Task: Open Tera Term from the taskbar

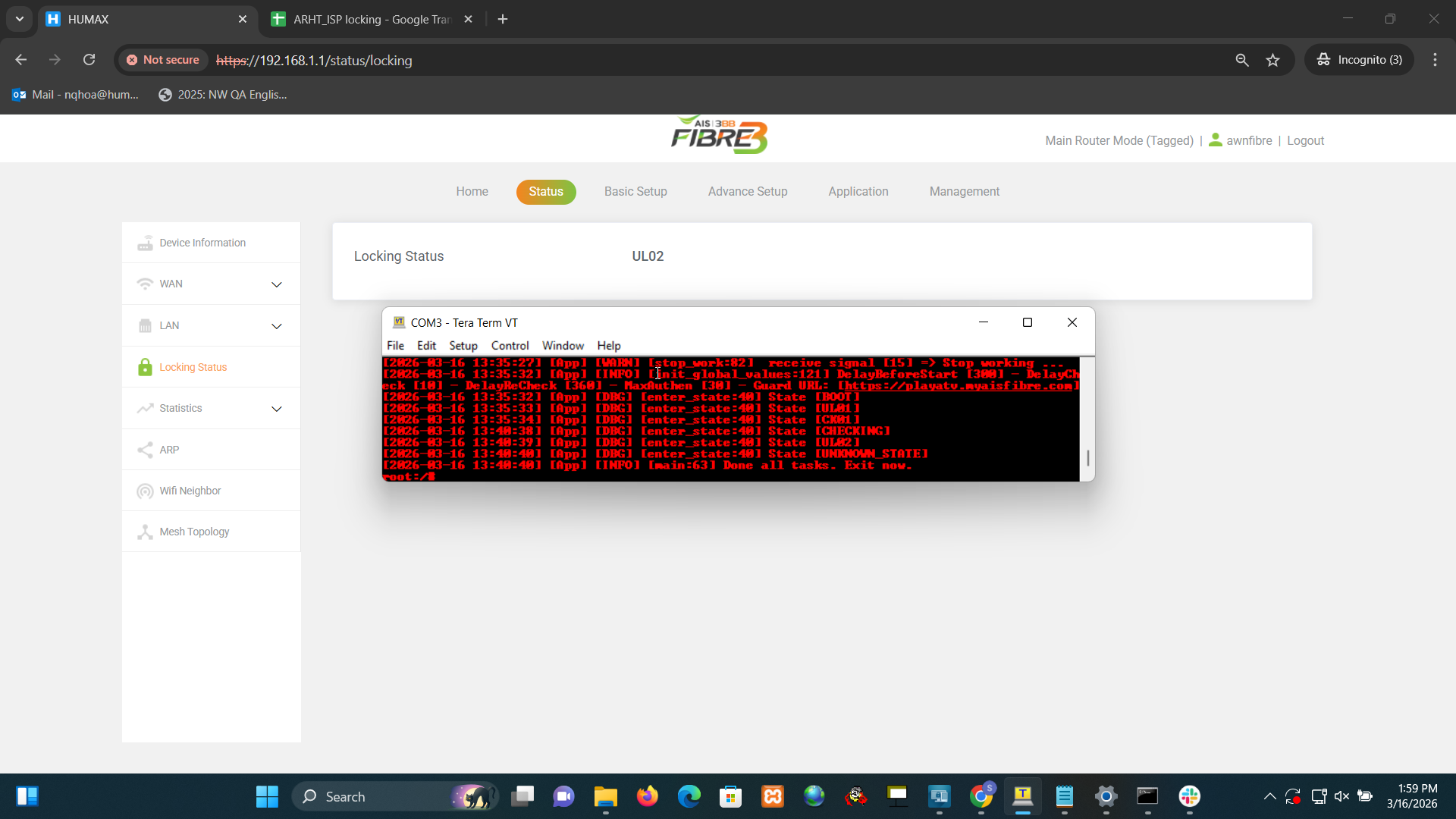Action: pos(1022,796)
